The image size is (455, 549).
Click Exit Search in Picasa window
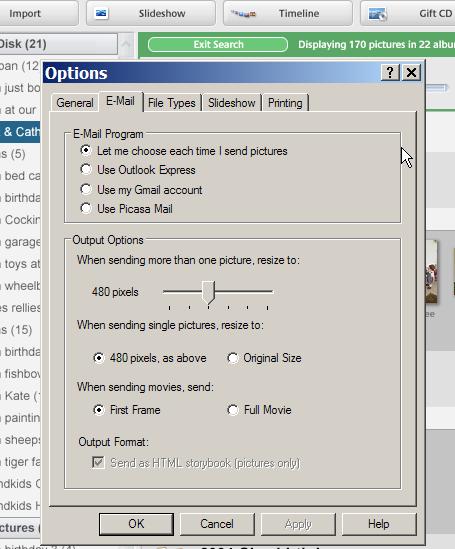pos(218,44)
